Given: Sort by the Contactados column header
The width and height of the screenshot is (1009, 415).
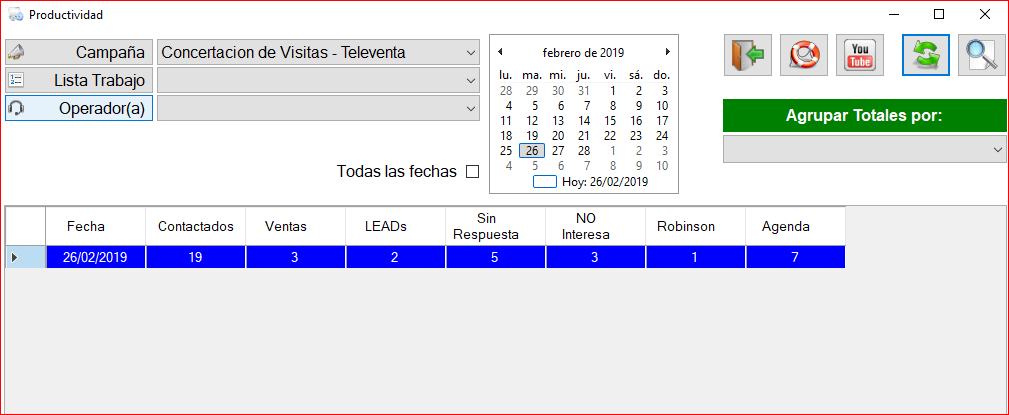Looking at the screenshot, I should click(196, 226).
